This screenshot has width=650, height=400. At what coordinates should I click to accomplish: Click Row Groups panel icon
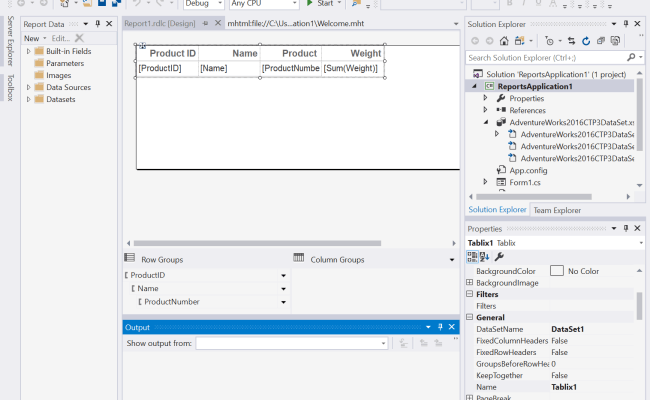click(130, 258)
